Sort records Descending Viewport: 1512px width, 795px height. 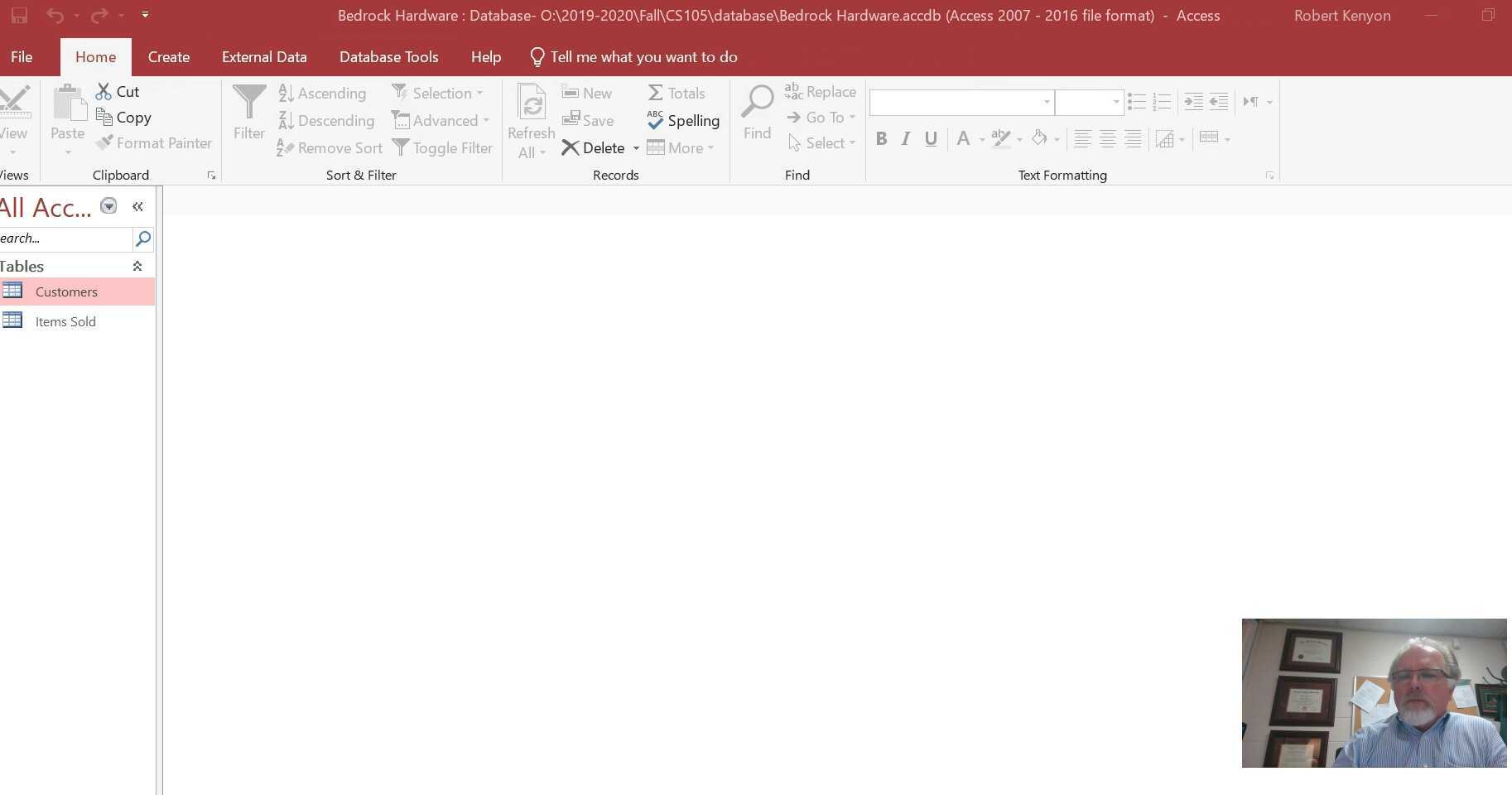[x=326, y=120]
